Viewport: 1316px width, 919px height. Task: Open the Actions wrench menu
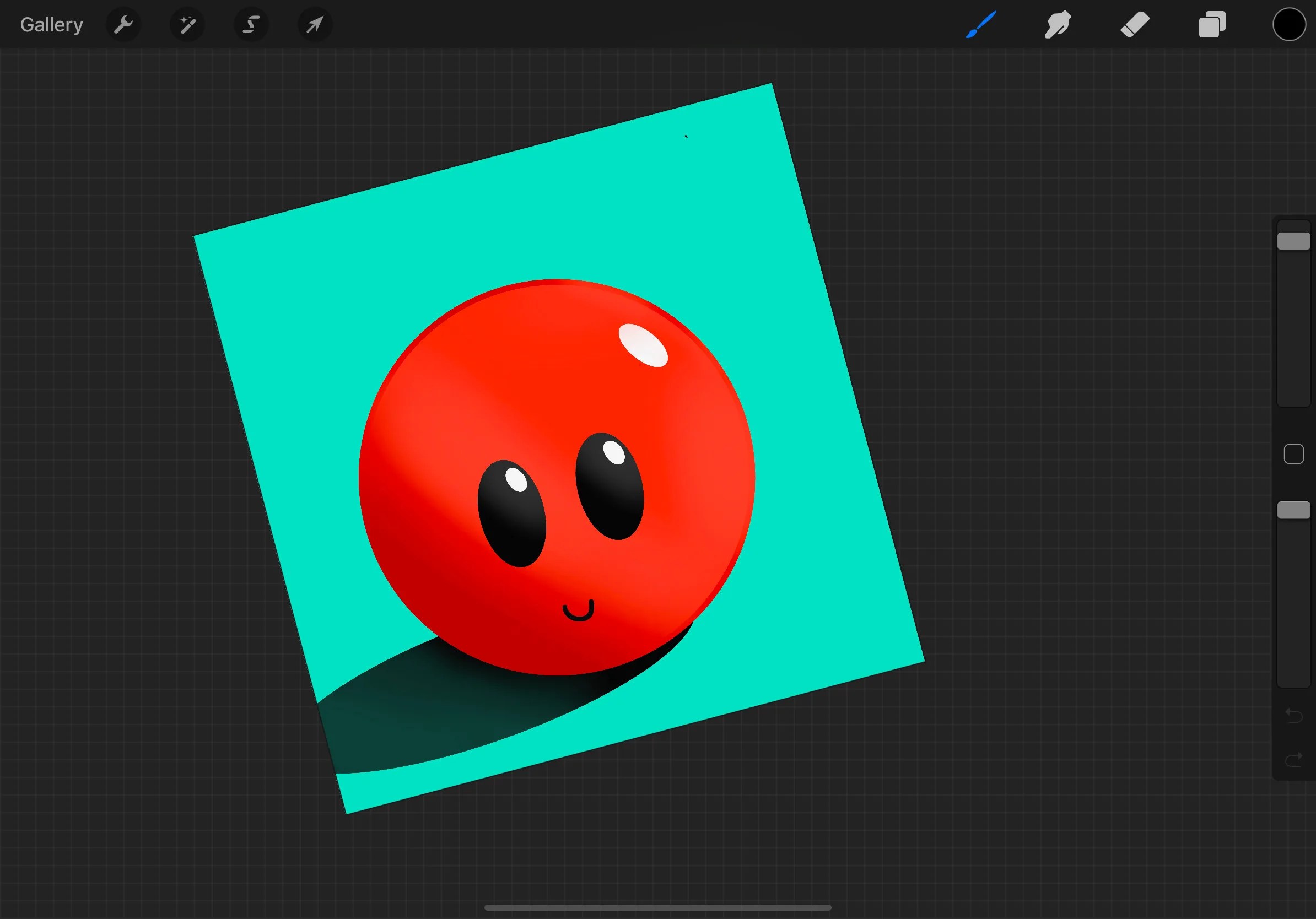[123, 25]
